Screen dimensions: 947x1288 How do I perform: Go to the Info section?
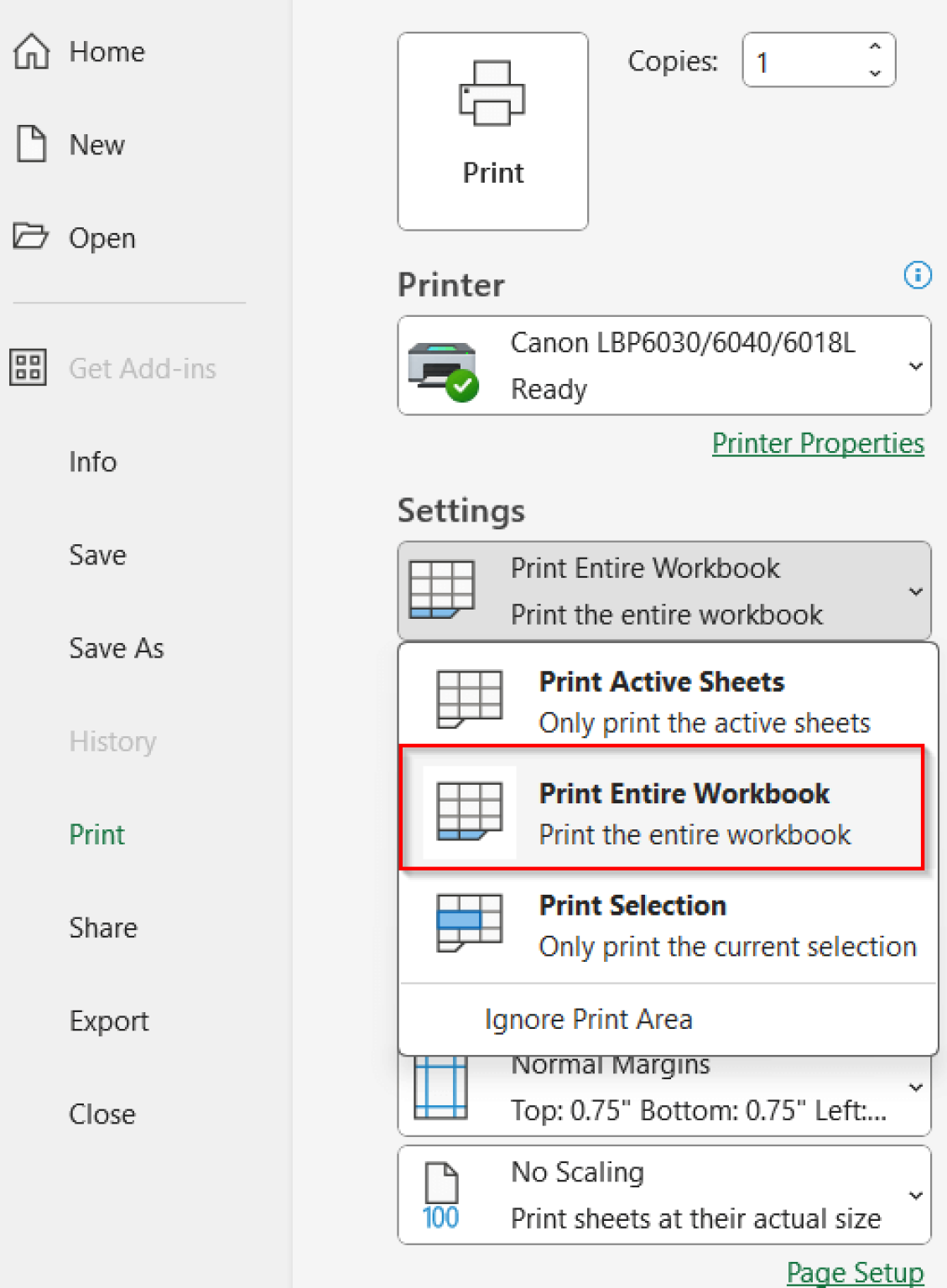click(92, 461)
